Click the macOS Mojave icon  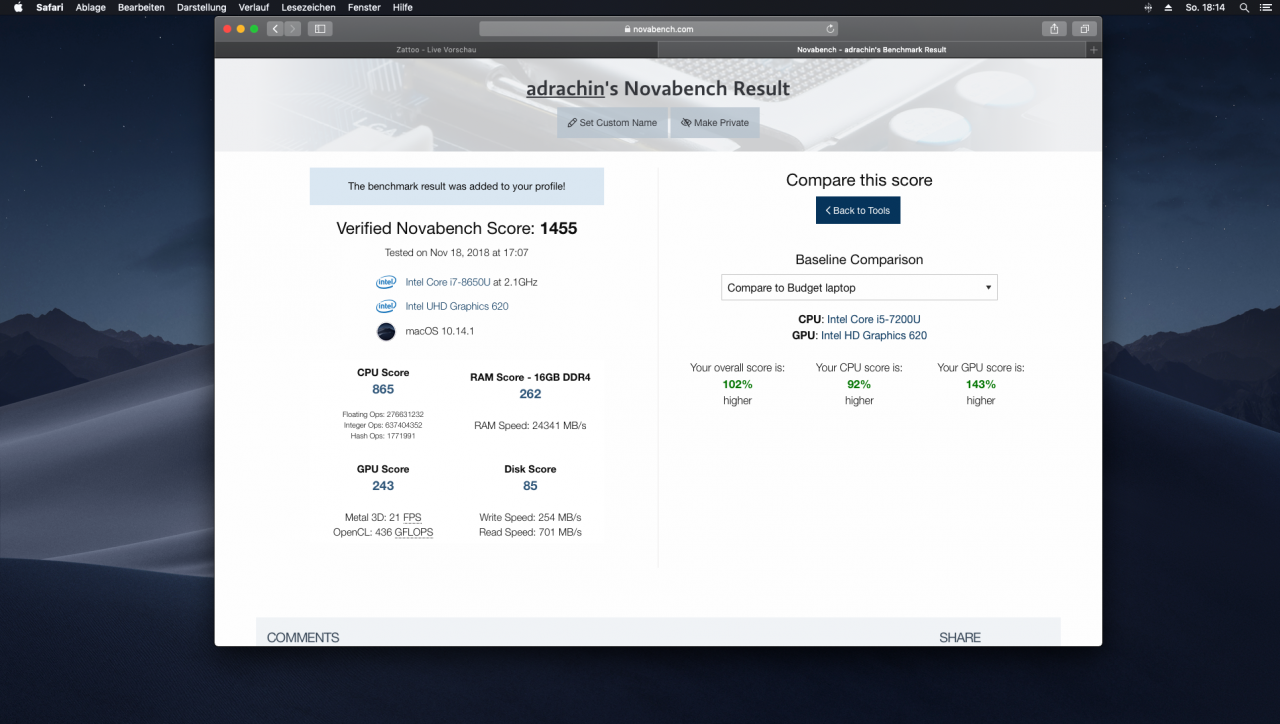coord(386,331)
